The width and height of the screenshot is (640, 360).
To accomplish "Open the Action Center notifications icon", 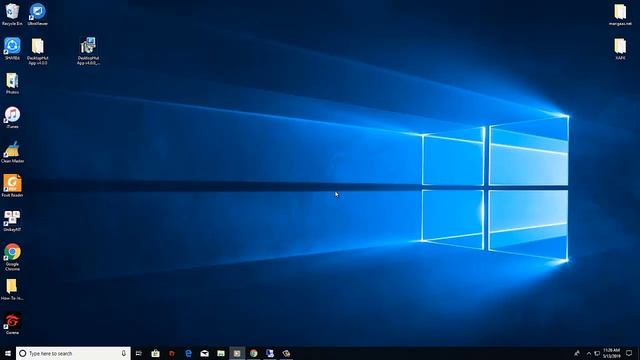I will tap(629, 353).
